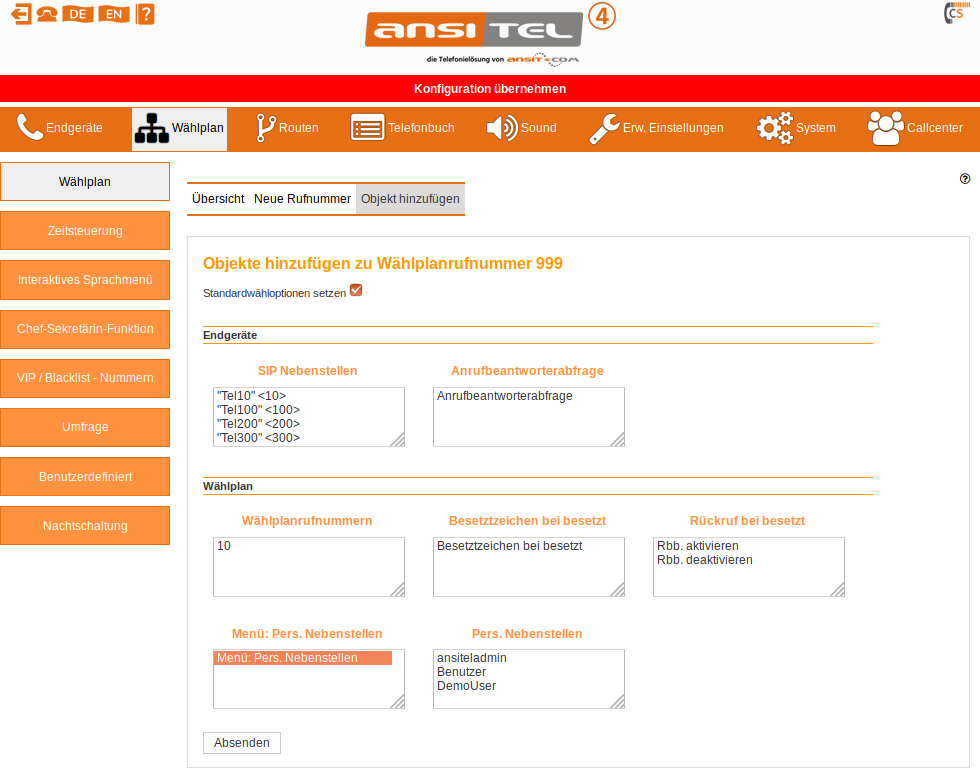The height and width of the screenshot is (783, 980).
Task: Switch language with the DE flag icon
Action: pos(77,14)
